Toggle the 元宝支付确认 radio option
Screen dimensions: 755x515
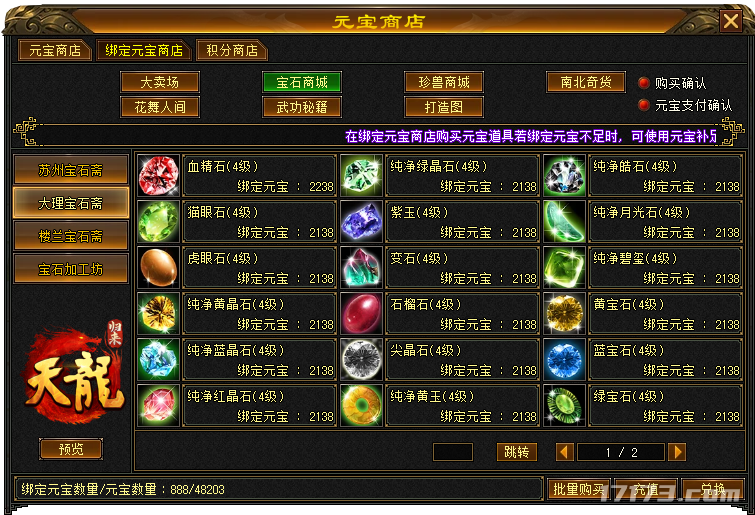click(x=644, y=105)
